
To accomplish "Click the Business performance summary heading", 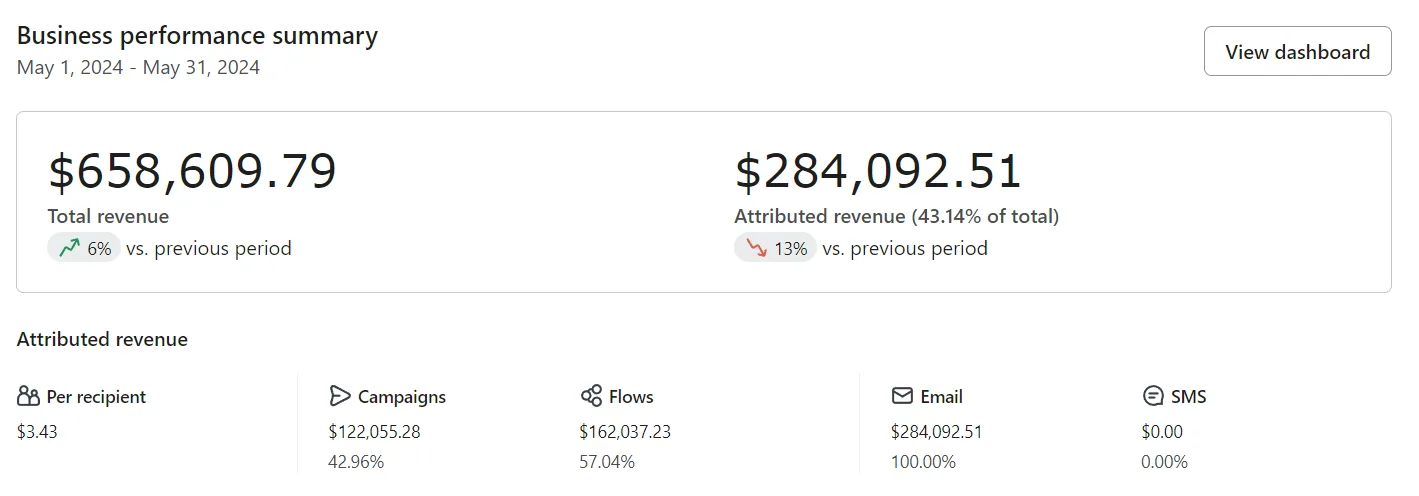I will coord(197,36).
